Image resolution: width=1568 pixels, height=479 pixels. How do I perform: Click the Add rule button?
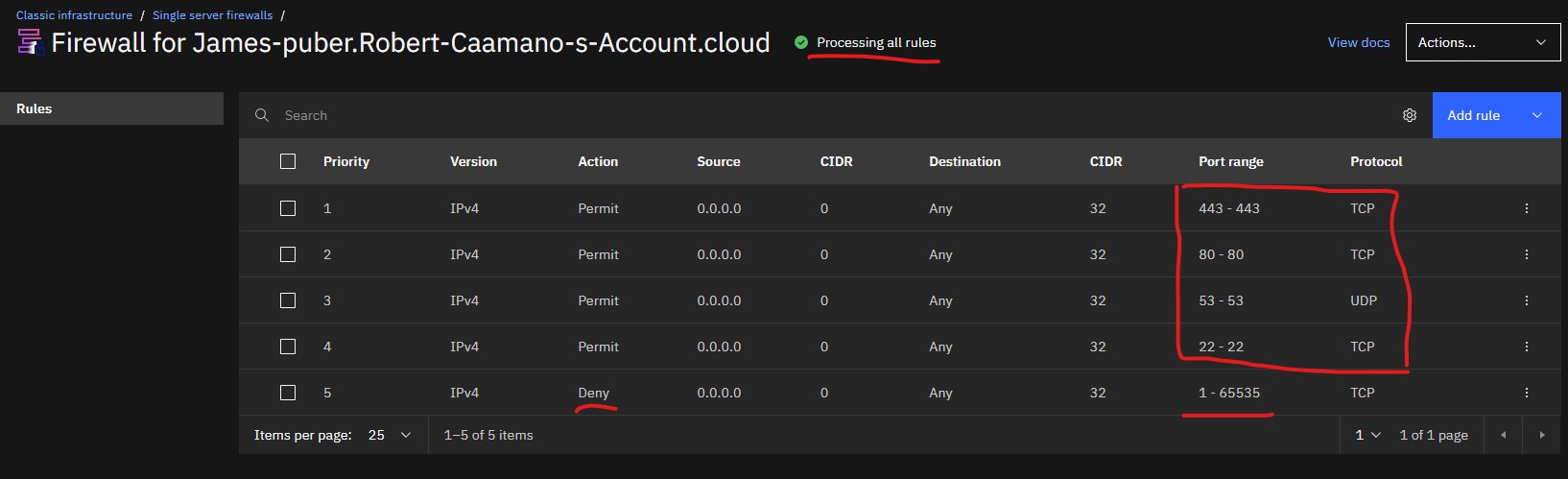[1473, 115]
